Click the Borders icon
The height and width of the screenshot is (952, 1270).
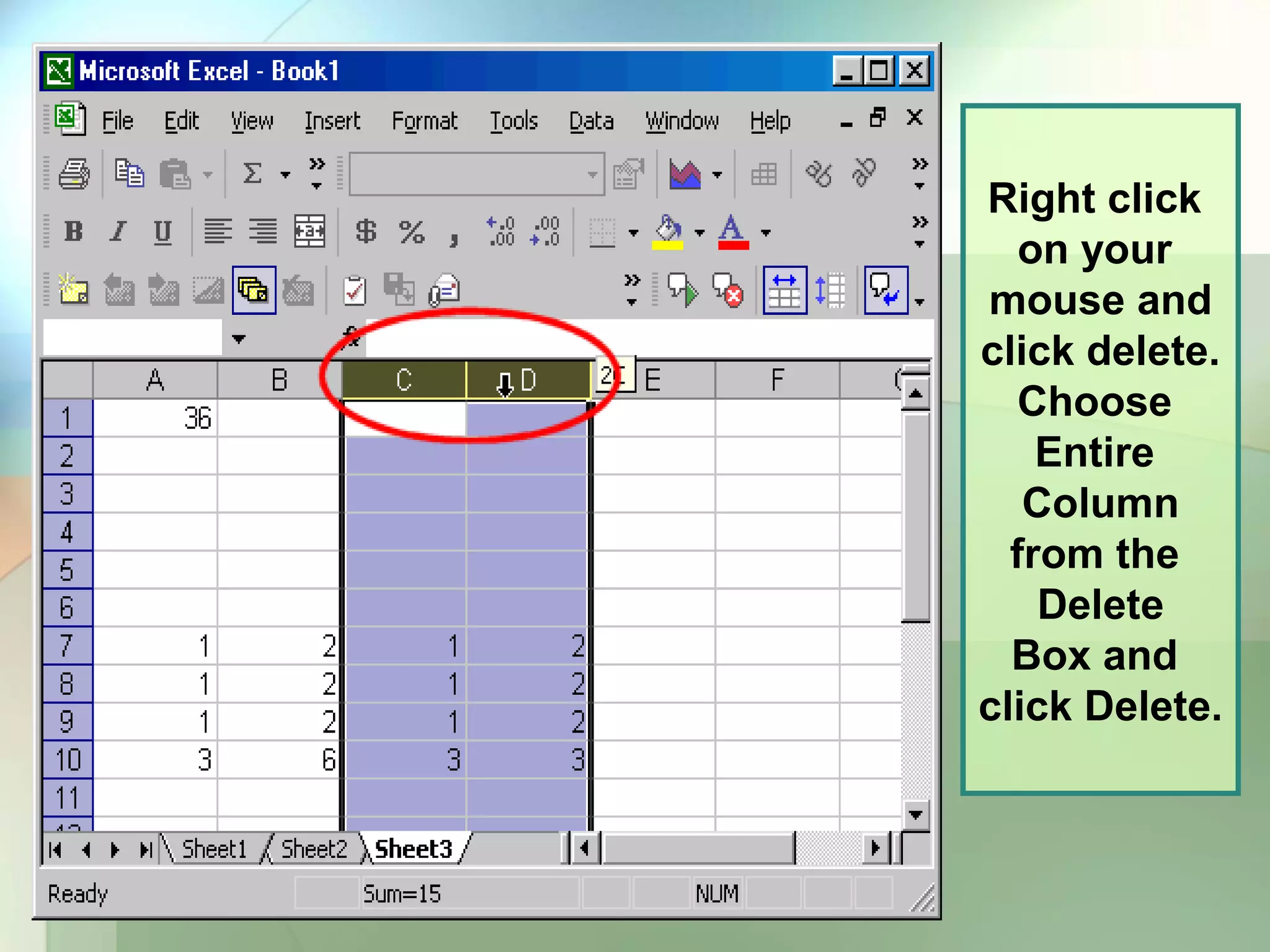pyautogui.click(x=602, y=232)
